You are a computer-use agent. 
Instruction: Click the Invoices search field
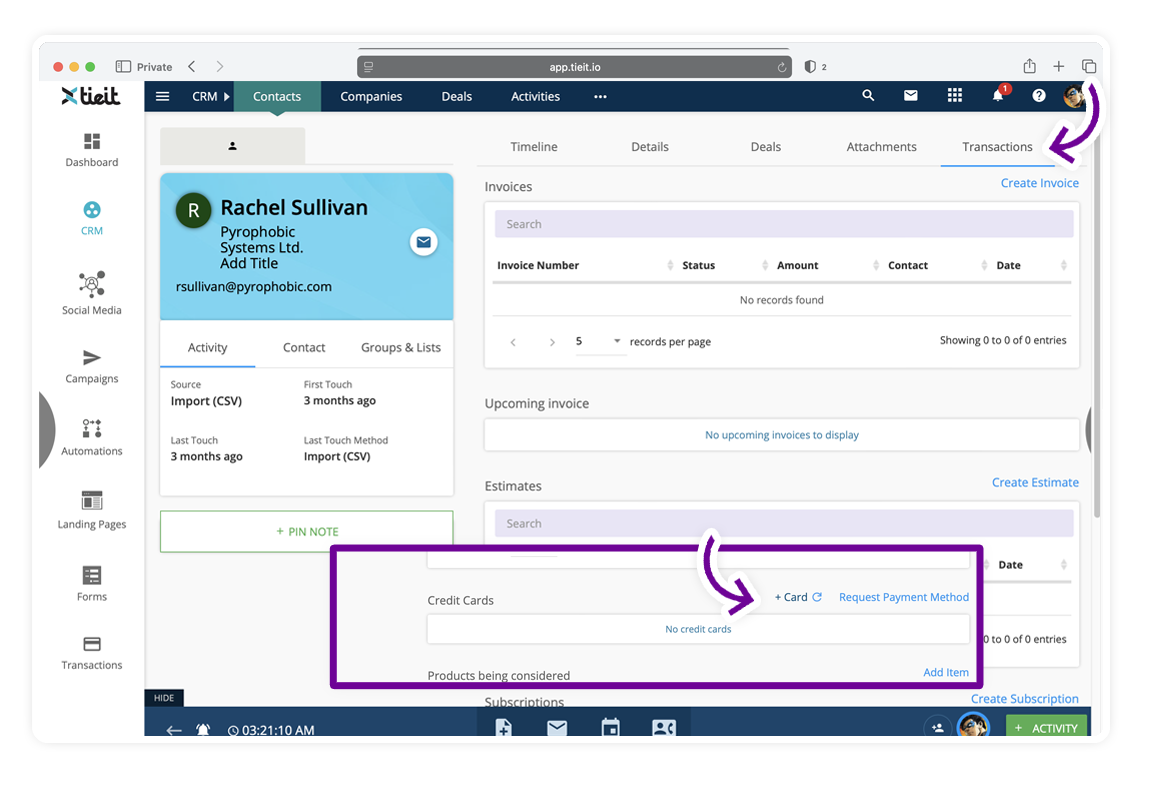[x=783, y=224]
